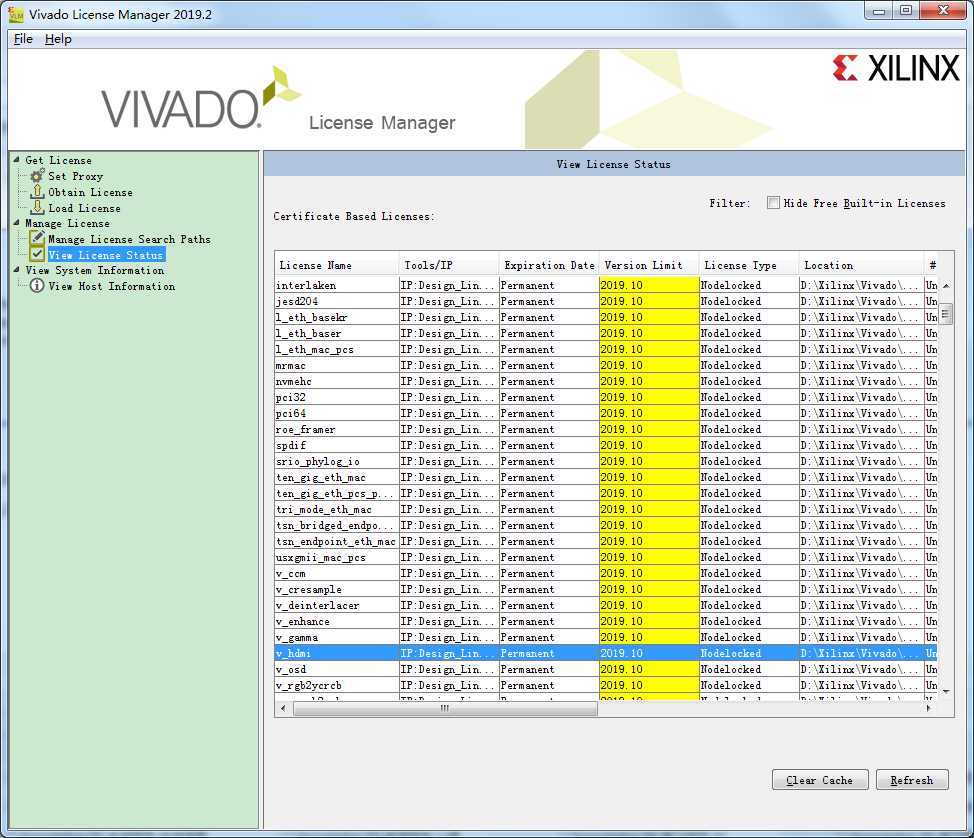This screenshot has height=838, width=974.
Task: Select Load License in the tree
Action: point(84,208)
